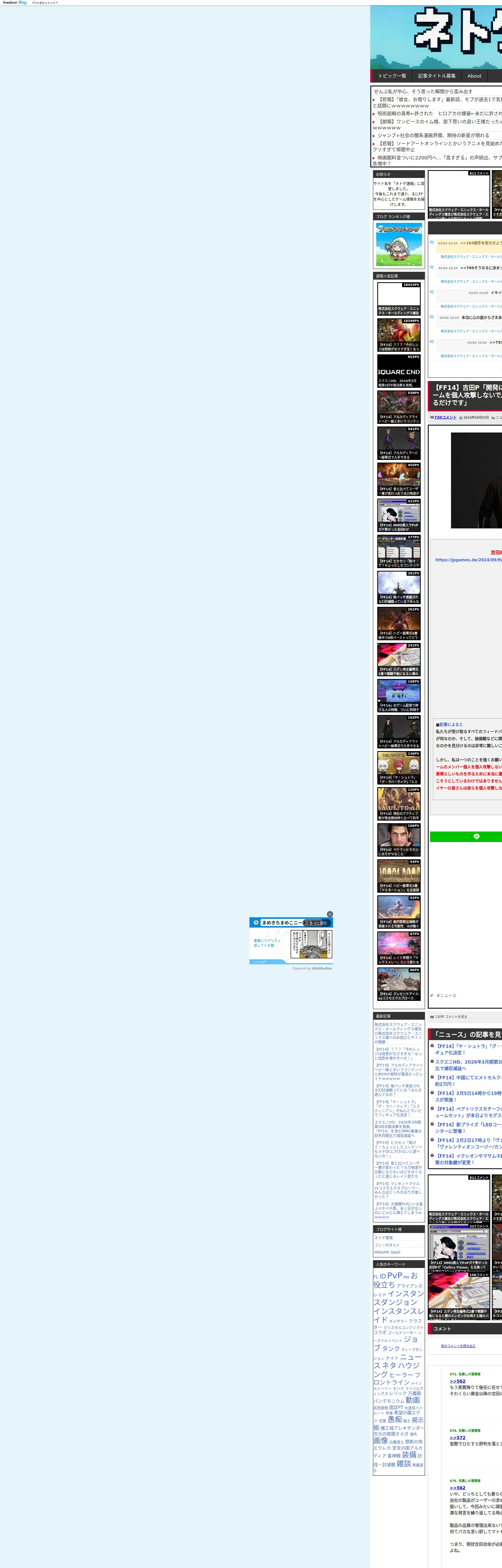The width and height of the screenshot is (502, 1568).
Task: Open the 18453PV top weekly popular article thumbnail
Action: click(398, 299)
